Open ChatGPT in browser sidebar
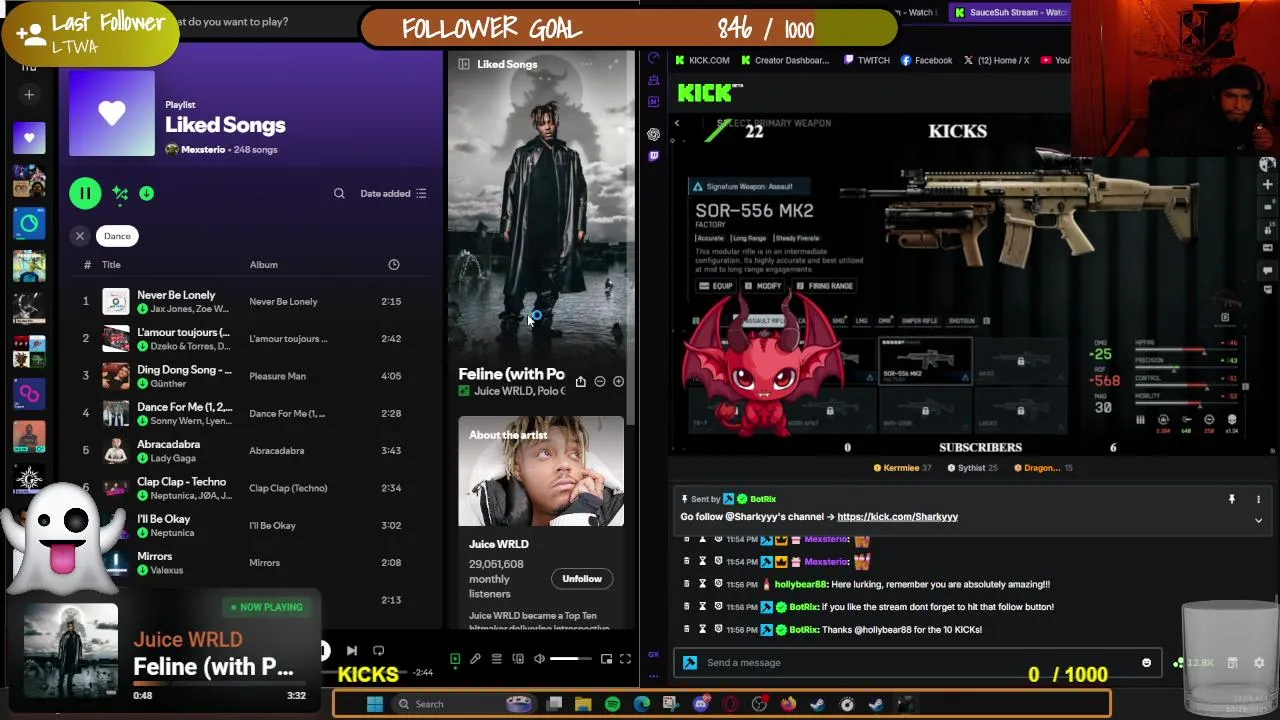 pos(653,134)
